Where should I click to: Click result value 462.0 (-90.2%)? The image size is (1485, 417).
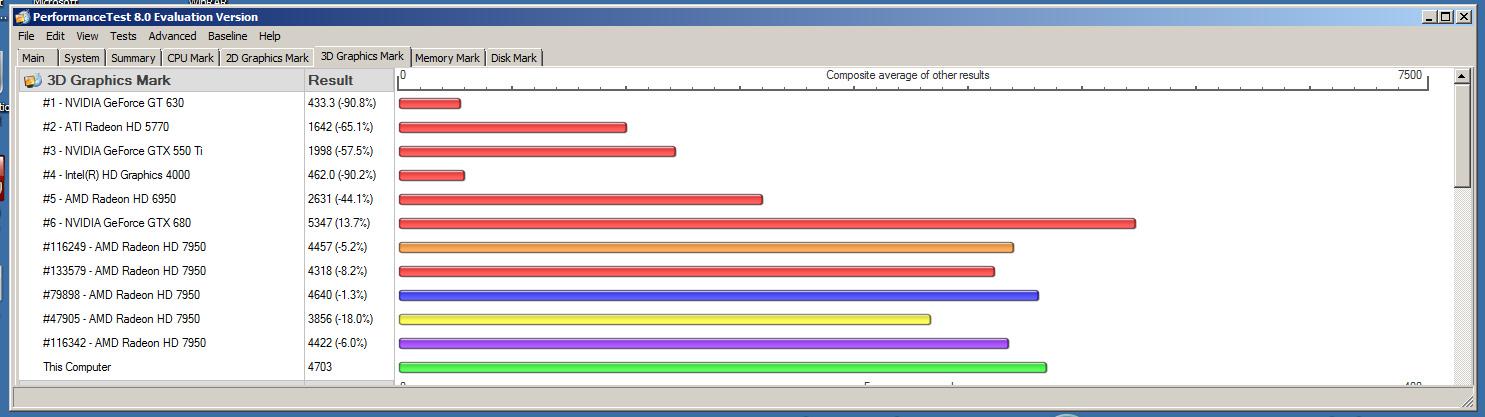pos(342,175)
